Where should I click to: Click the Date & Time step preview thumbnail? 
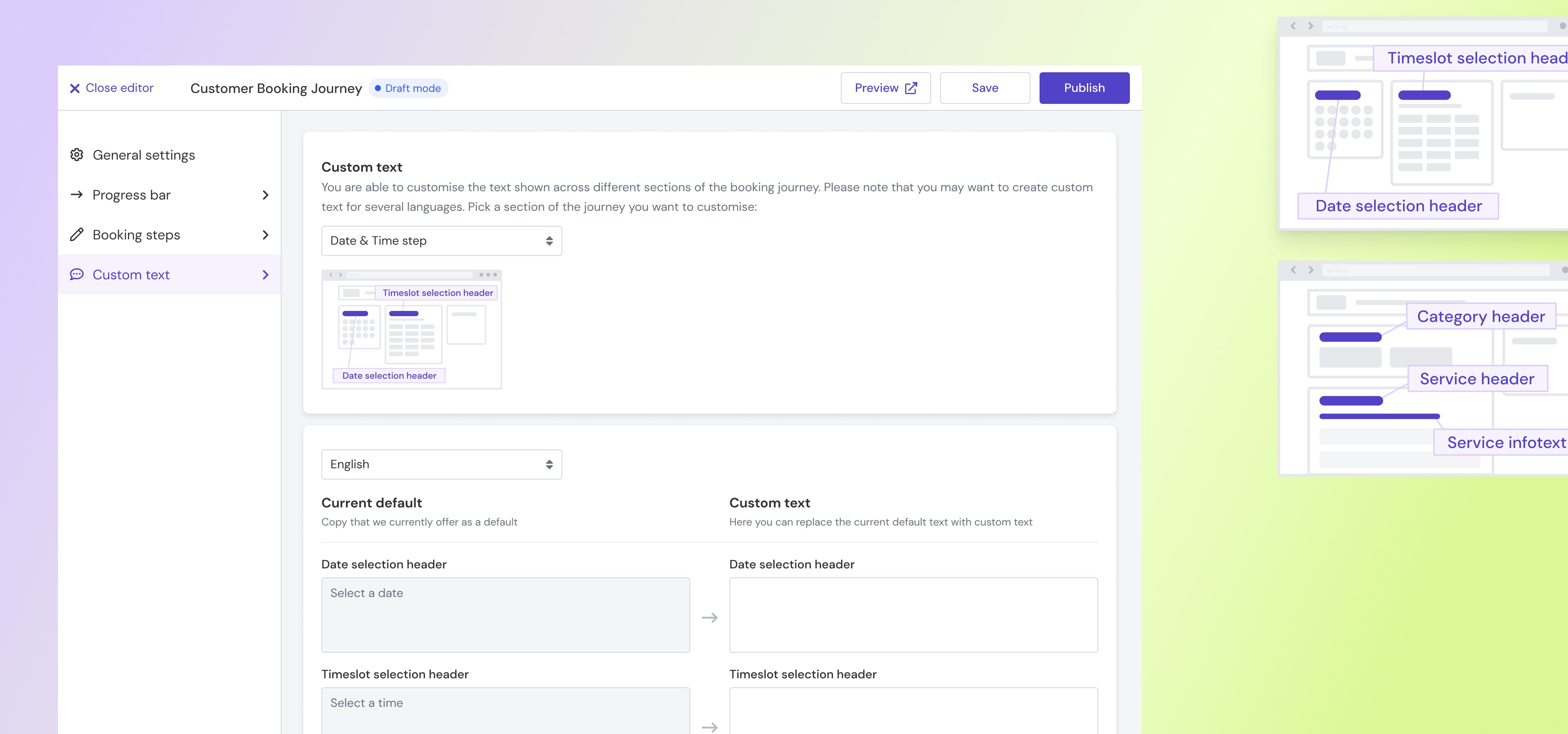pos(411,329)
